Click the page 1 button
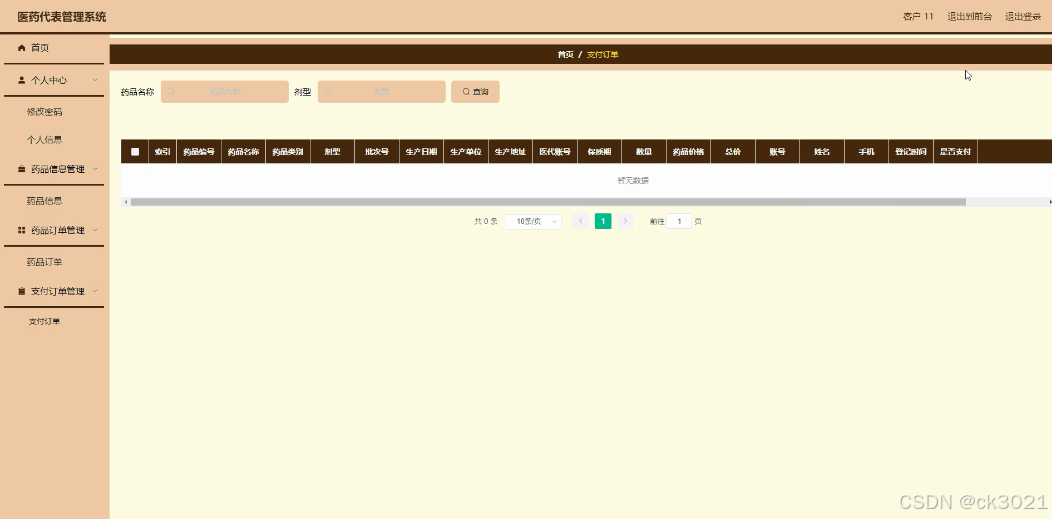Image resolution: width=1052 pixels, height=519 pixels. 603,221
